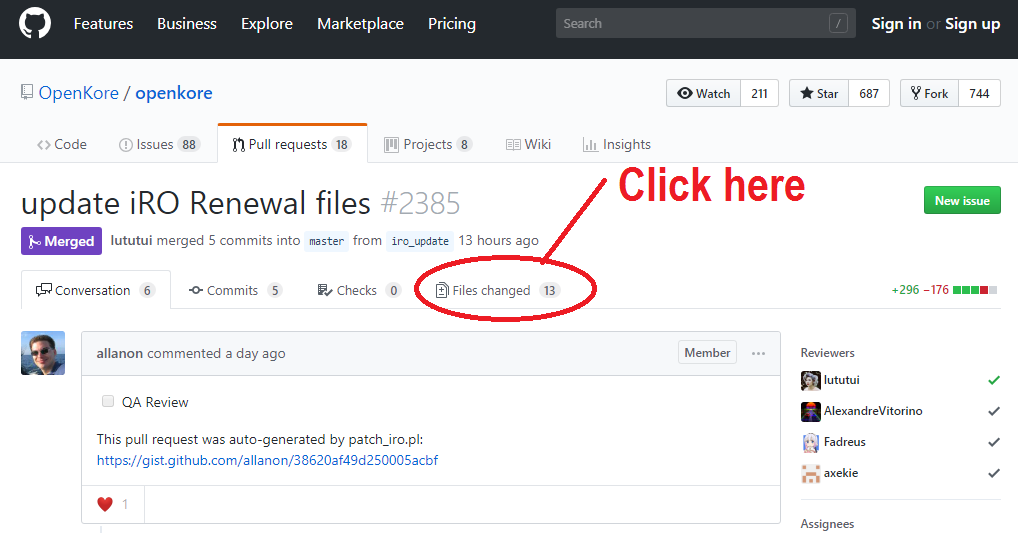Open the Commits tab

point(235,290)
